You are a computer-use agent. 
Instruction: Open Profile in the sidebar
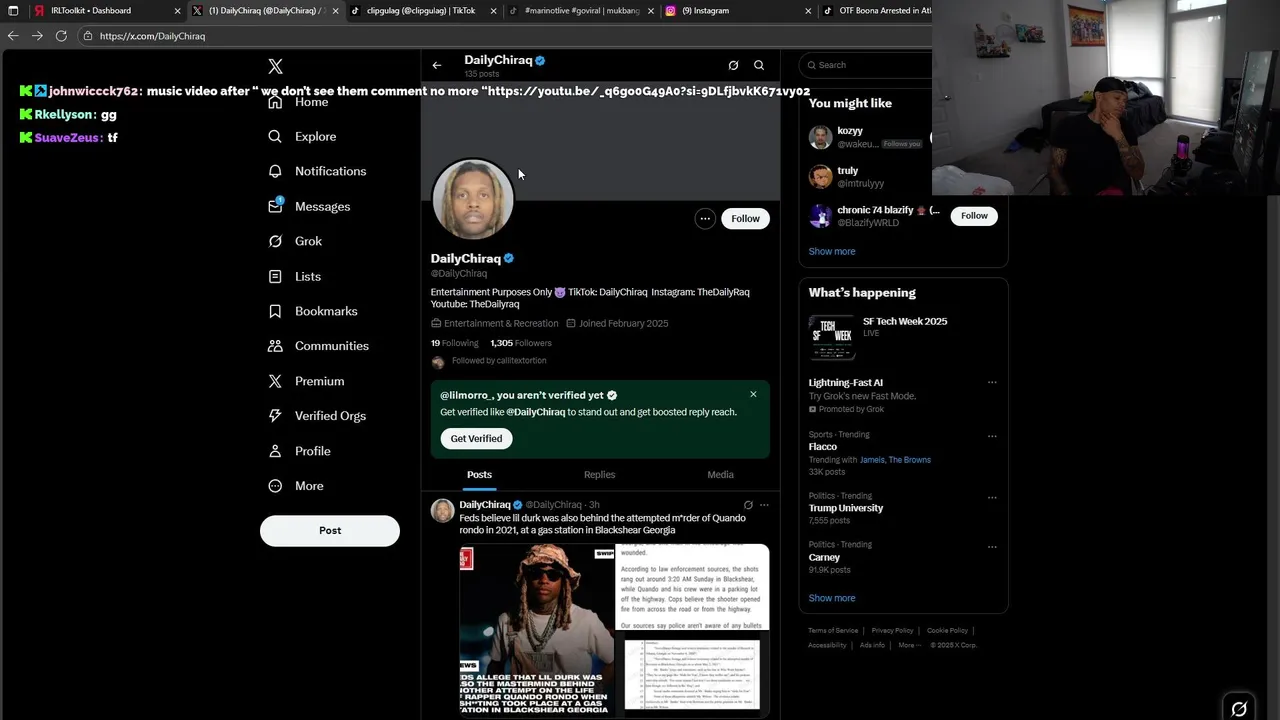coord(299,451)
